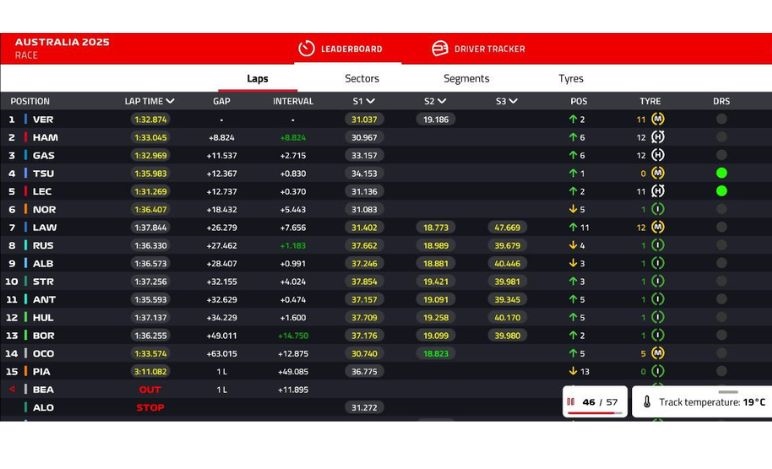
Task: Click LAW's grey DRS indicator
Action: [721, 227]
